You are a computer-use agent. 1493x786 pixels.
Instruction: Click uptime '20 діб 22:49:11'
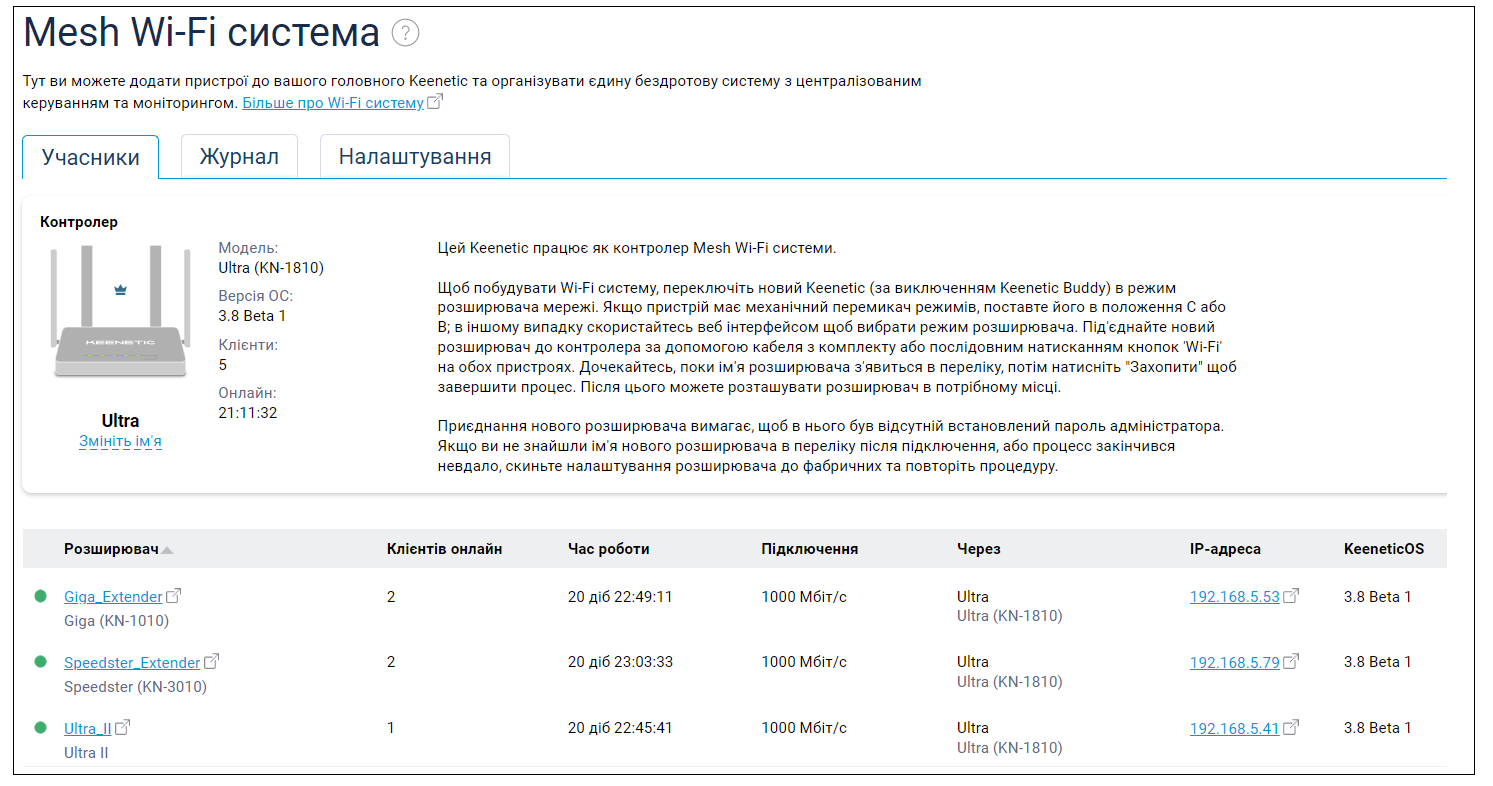click(620, 597)
